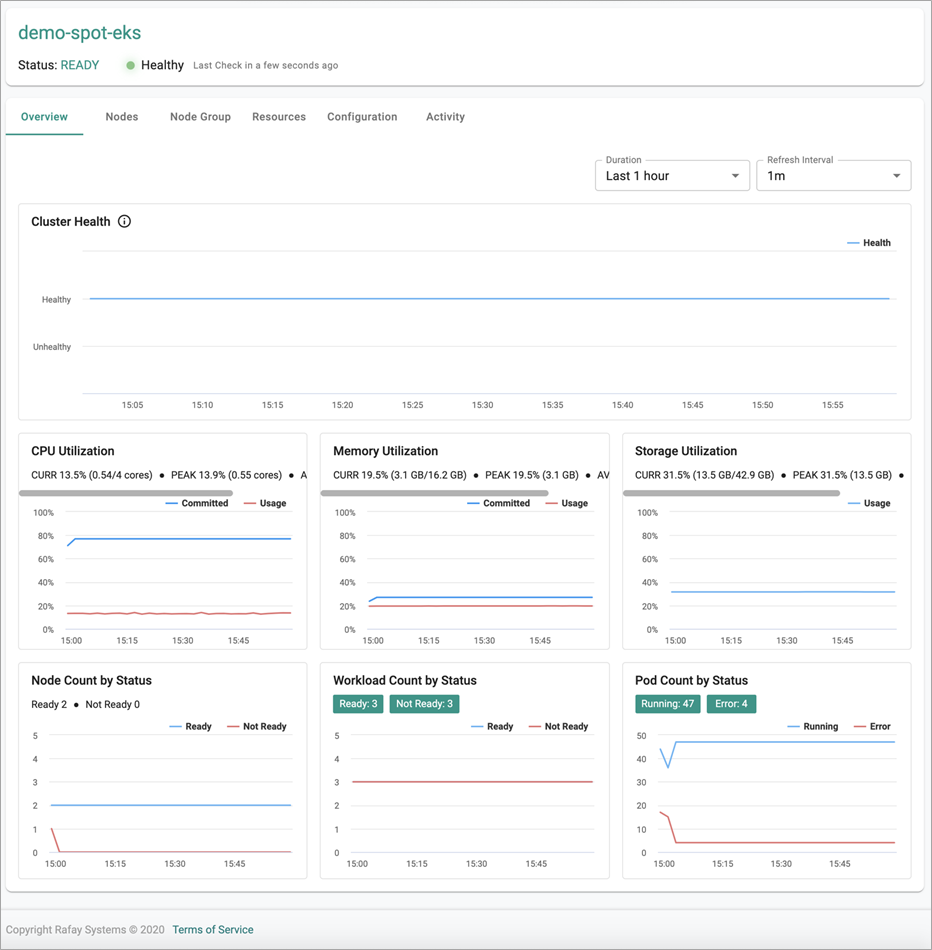Click the Refresh Interval dropdown arrow

coord(896,176)
